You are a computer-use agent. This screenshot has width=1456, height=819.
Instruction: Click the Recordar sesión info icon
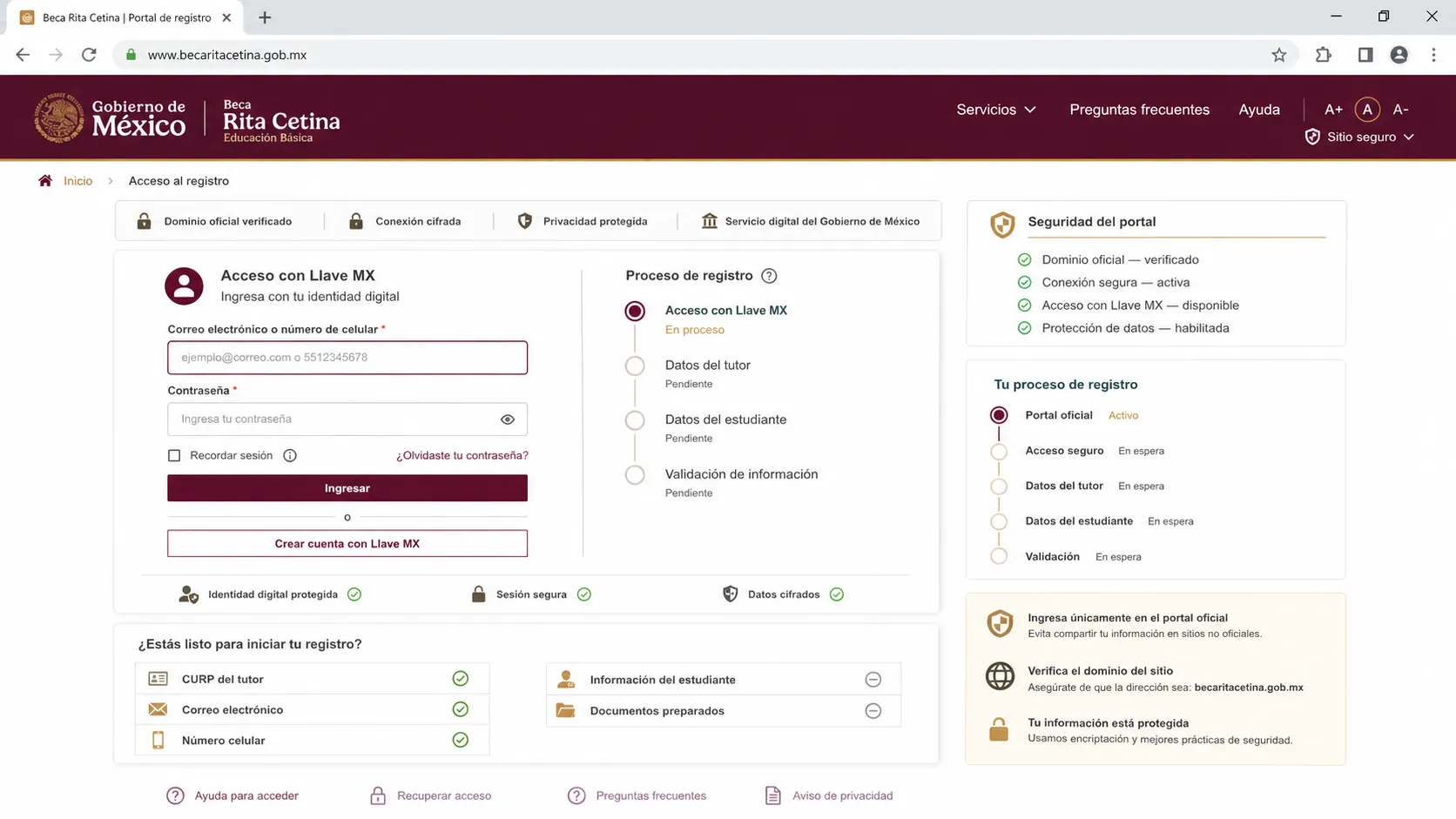pyautogui.click(x=290, y=455)
